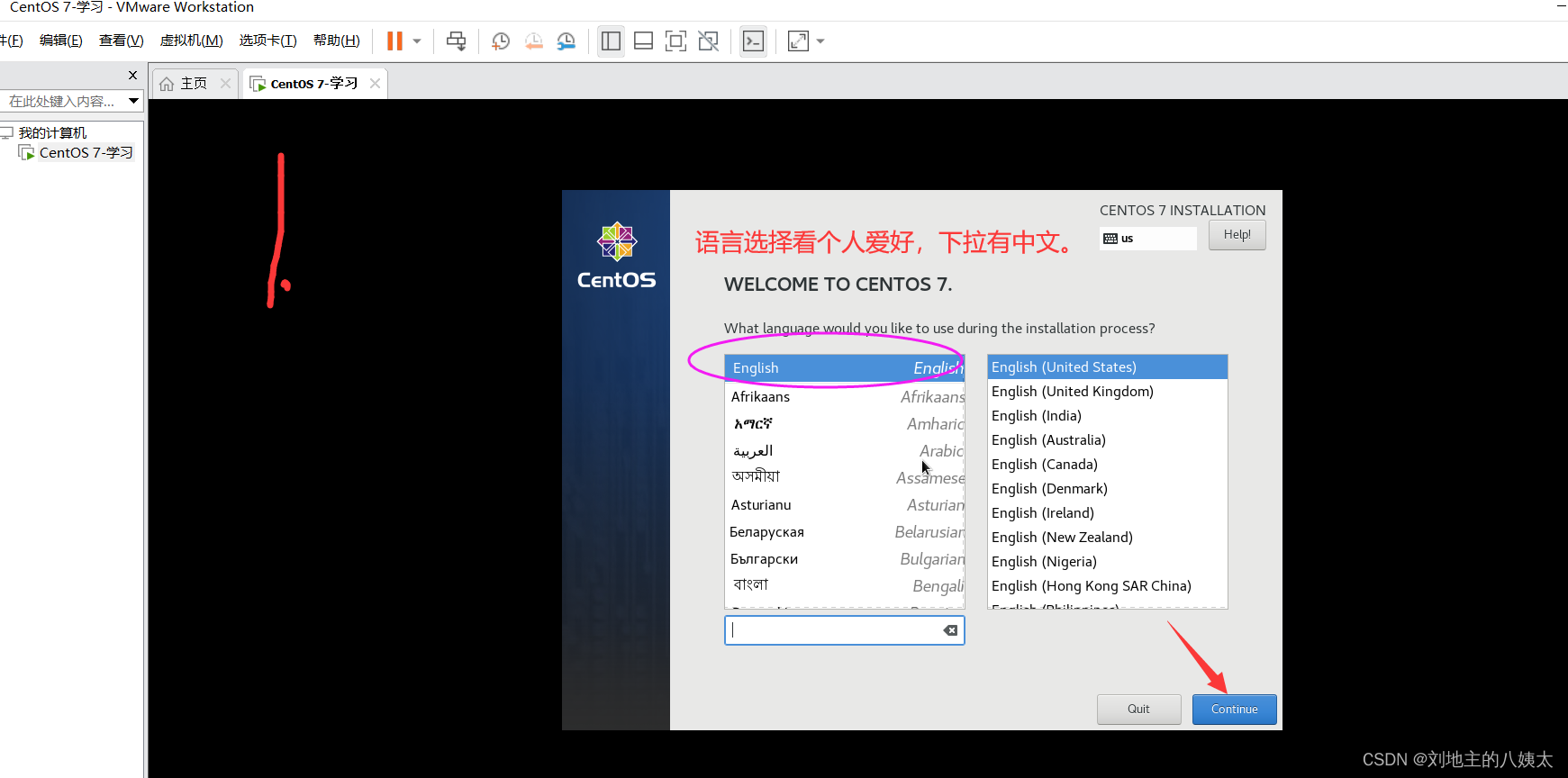Close the 主页 tab
The image size is (1568, 778).
click(x=225, y=84)
